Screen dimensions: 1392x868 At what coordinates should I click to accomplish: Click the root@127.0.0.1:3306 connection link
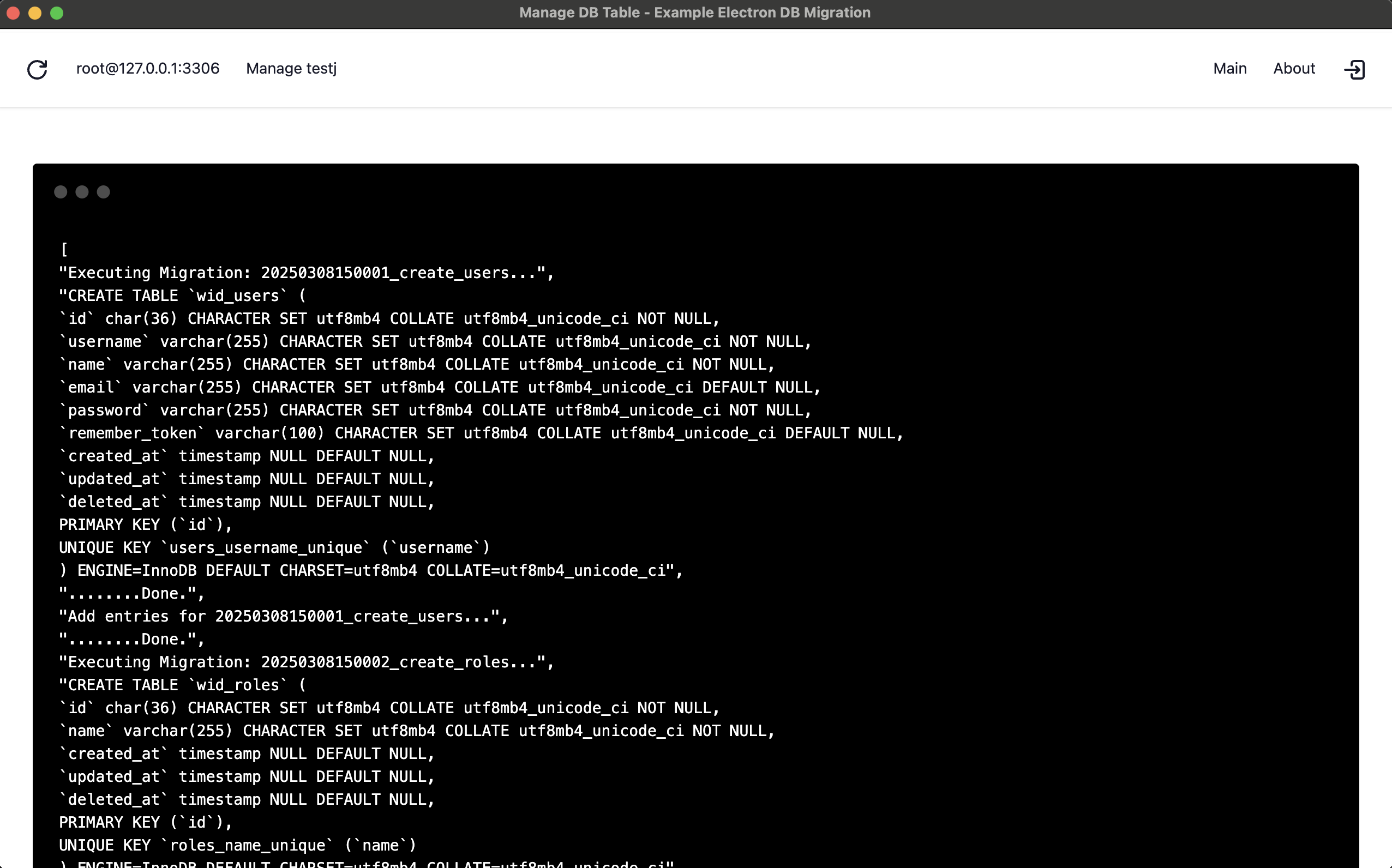pyautogui.click(x=148, y=68)
